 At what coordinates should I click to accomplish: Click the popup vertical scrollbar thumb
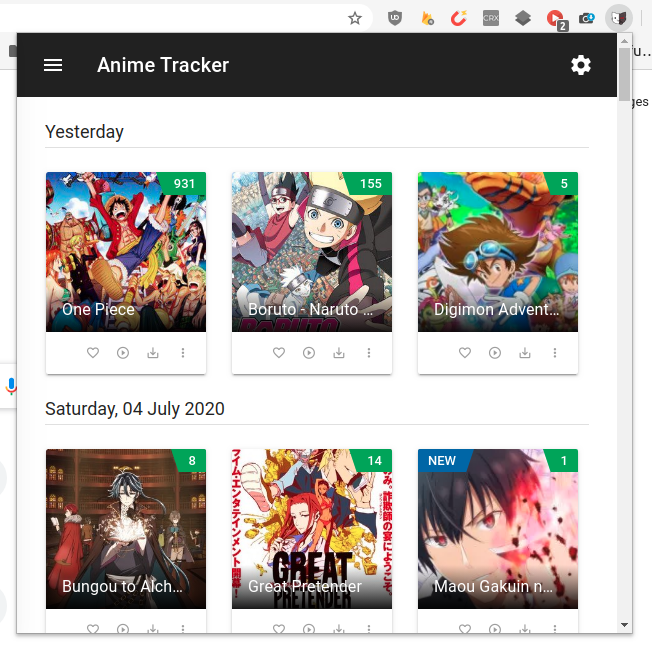(624, 74)
